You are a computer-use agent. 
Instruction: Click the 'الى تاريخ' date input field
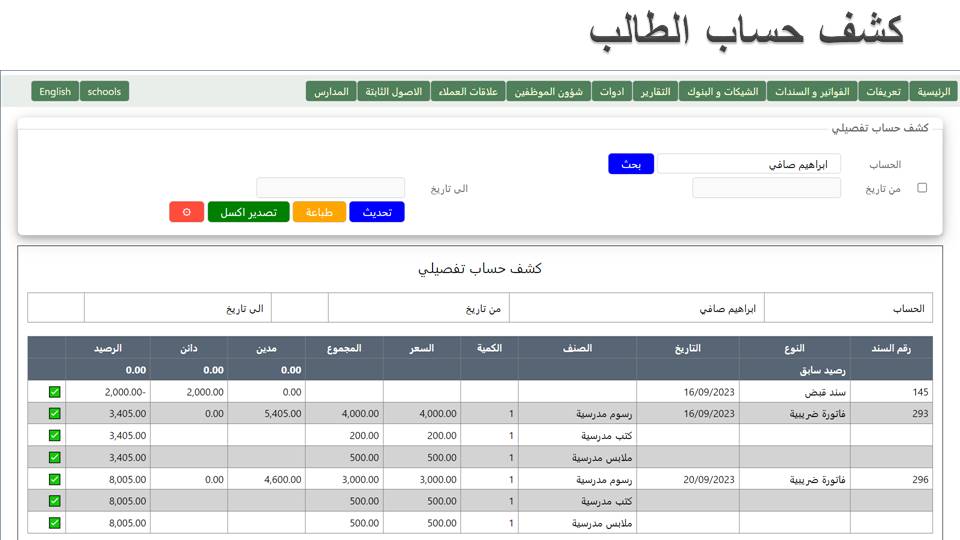(331, 188)
